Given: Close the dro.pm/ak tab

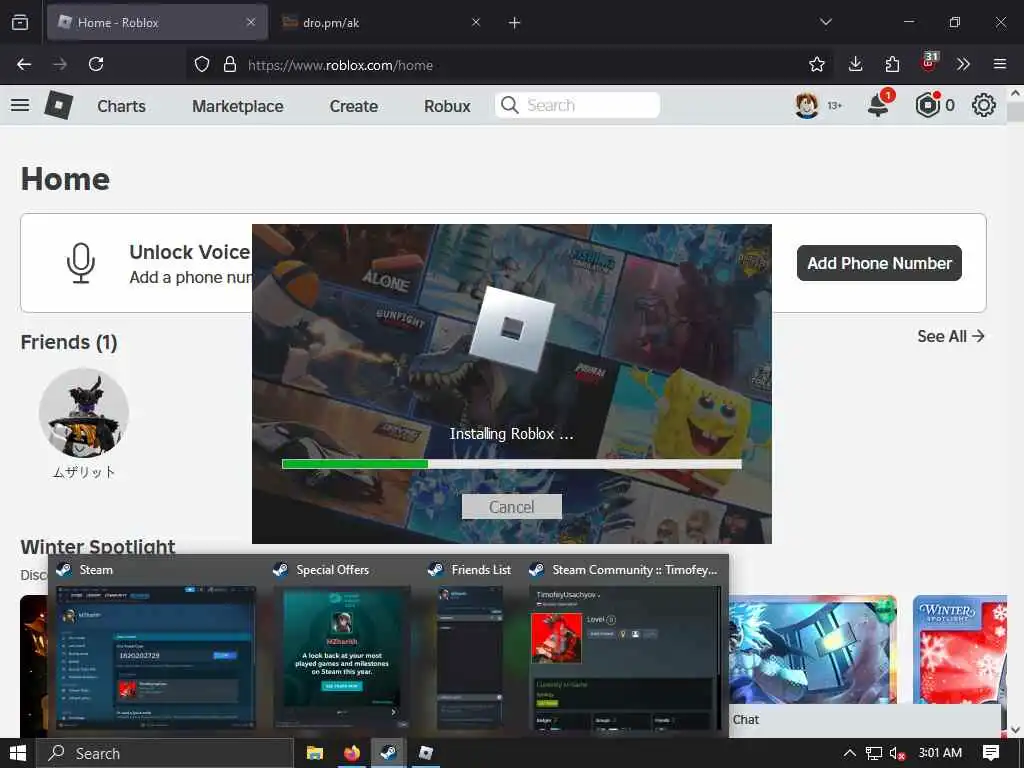Looking at the screenshot, I should click(476, 22).
